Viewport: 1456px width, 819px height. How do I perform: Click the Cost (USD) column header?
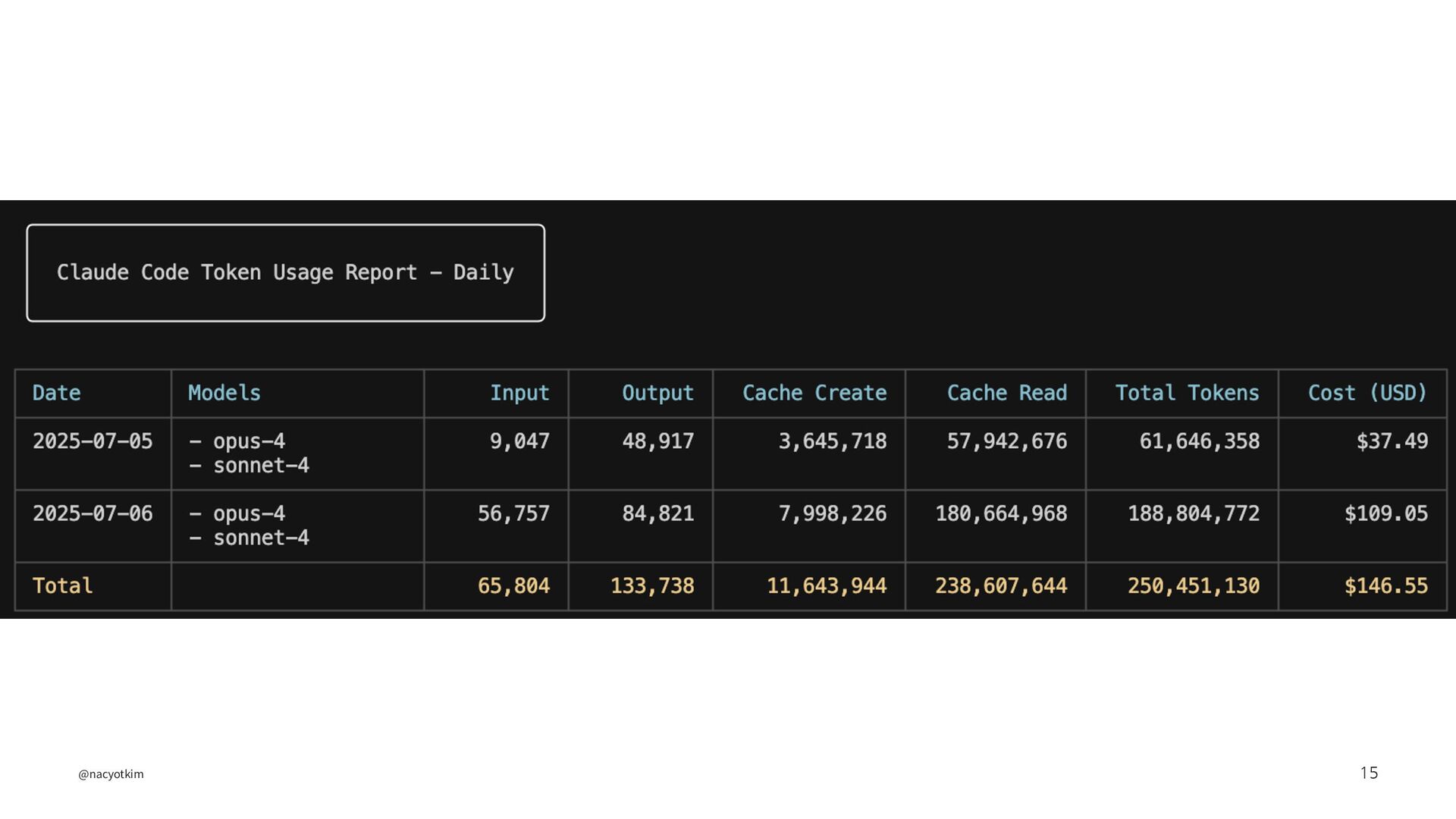pyautogui.click(x=1368, y=393)
